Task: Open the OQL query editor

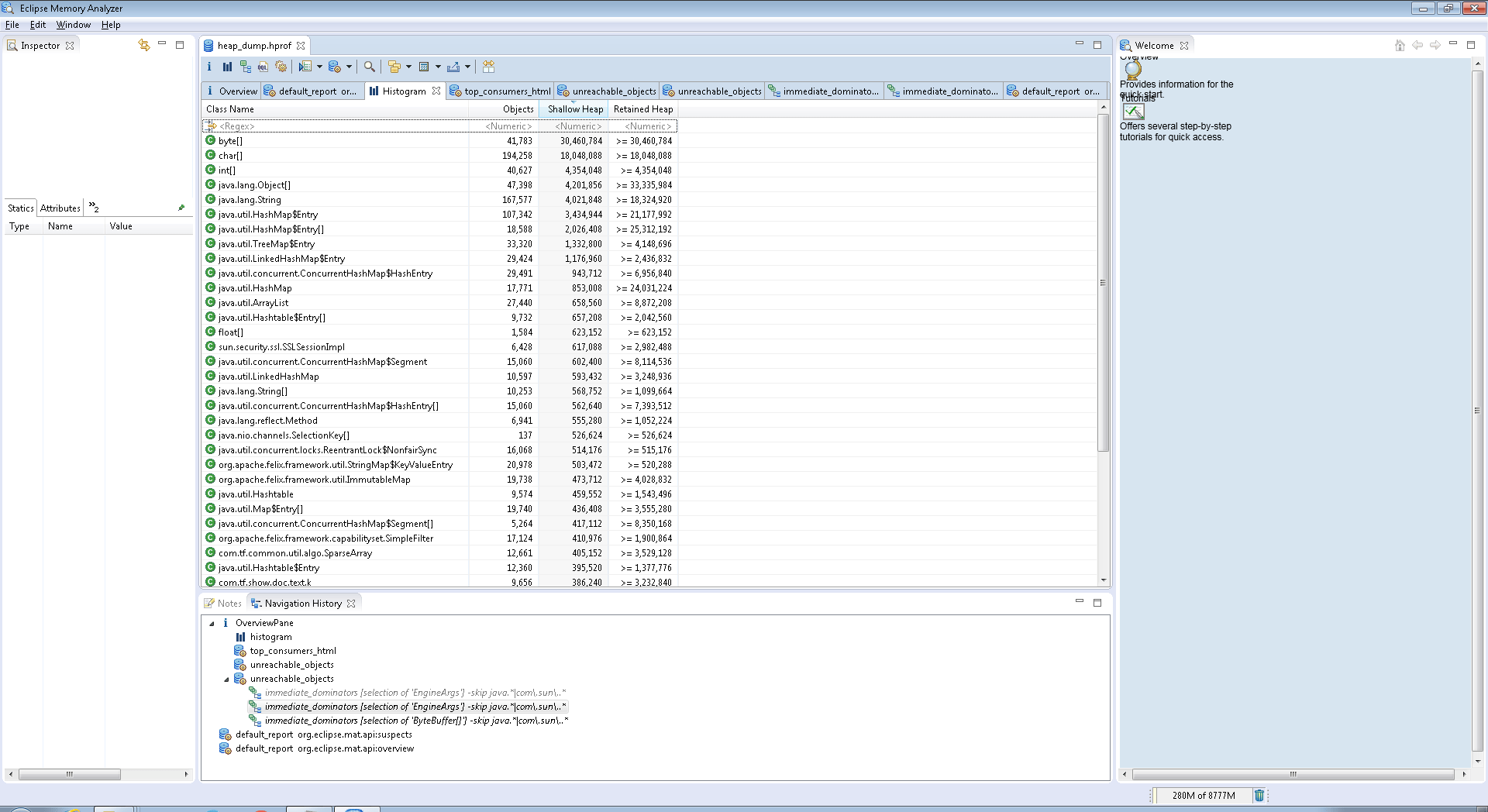Action: point(263,67)
